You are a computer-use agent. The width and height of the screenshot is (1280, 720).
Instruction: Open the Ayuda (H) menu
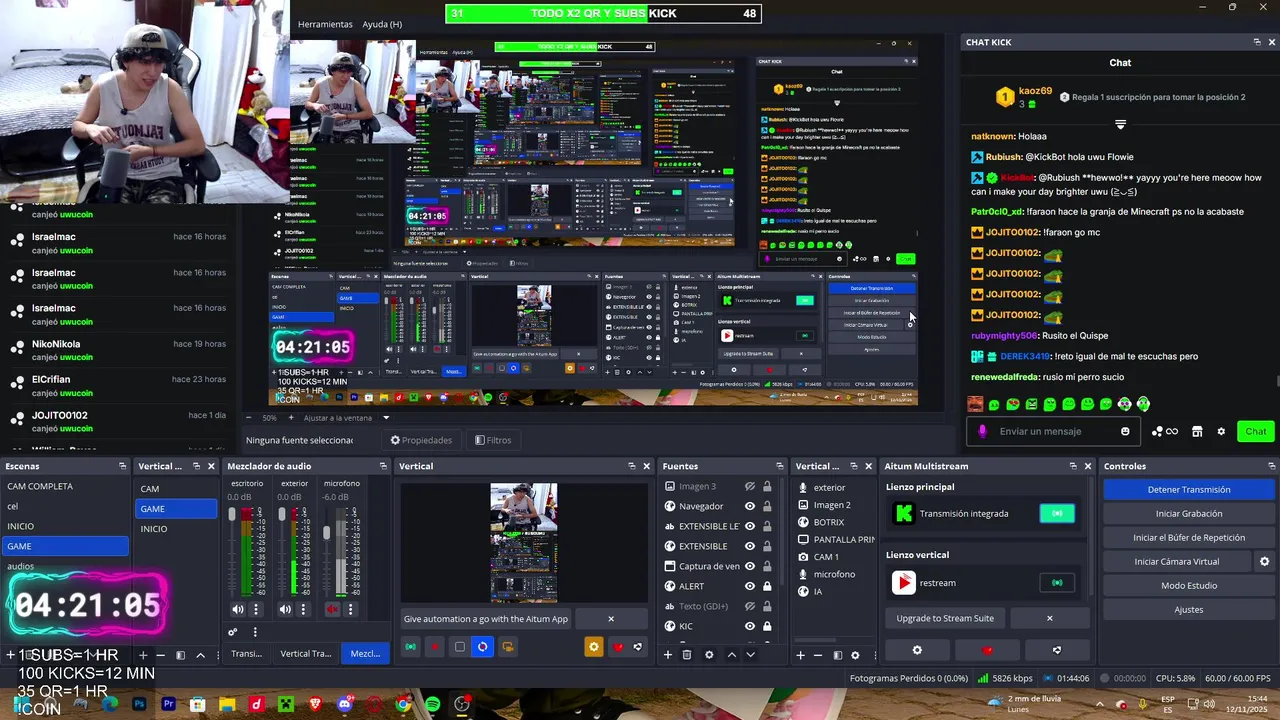tap(382, 24)
